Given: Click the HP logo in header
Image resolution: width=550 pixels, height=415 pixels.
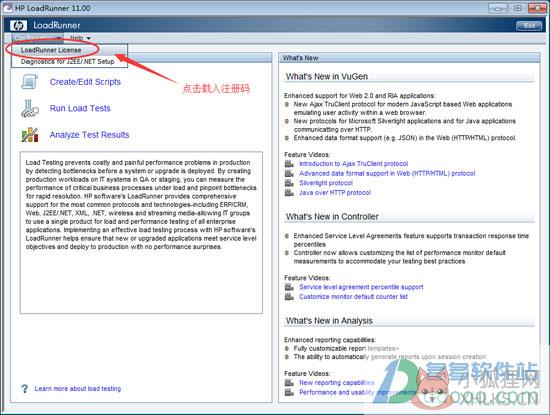Looking at the screenshot, I should [18, 25].
